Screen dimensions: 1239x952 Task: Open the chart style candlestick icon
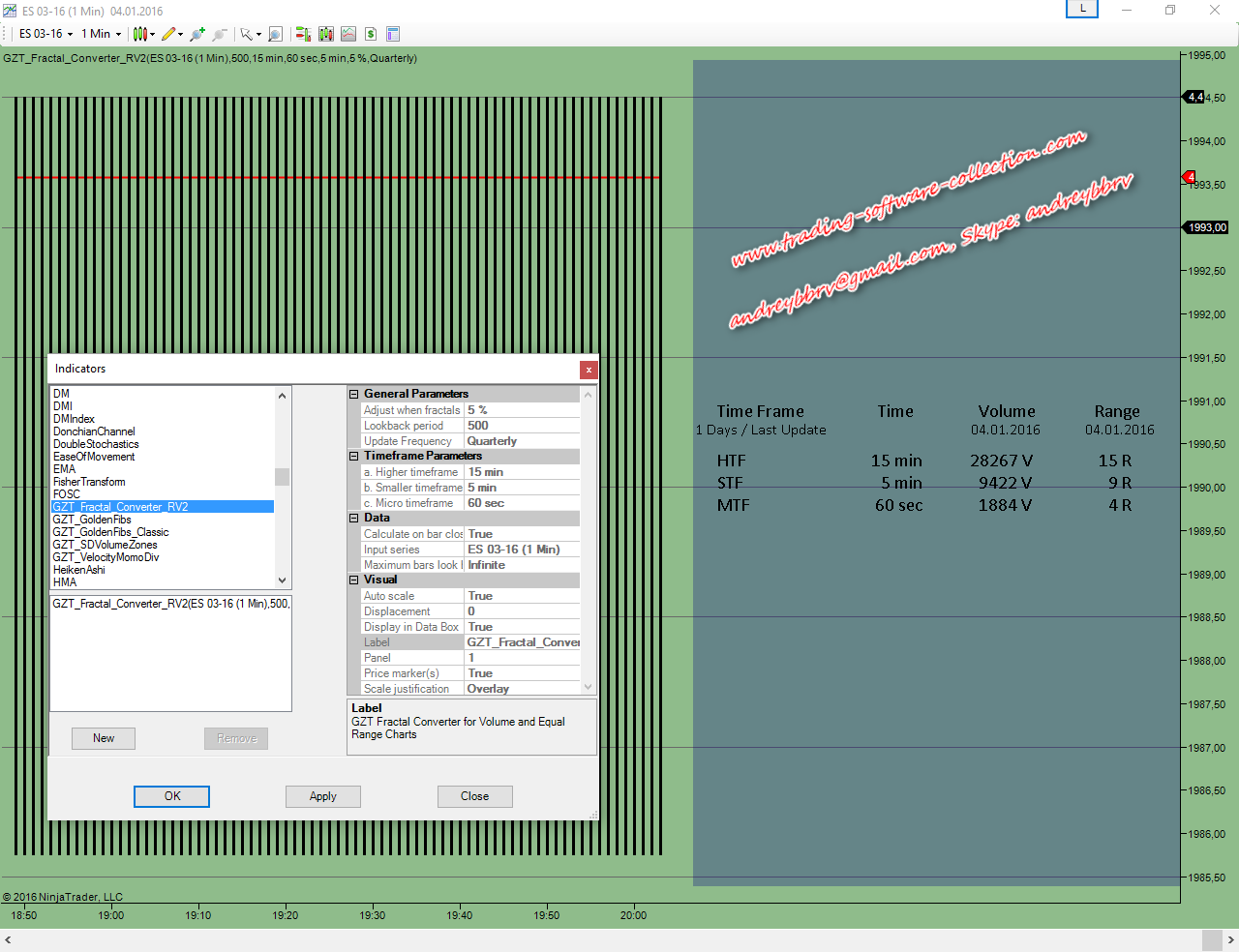140,34
